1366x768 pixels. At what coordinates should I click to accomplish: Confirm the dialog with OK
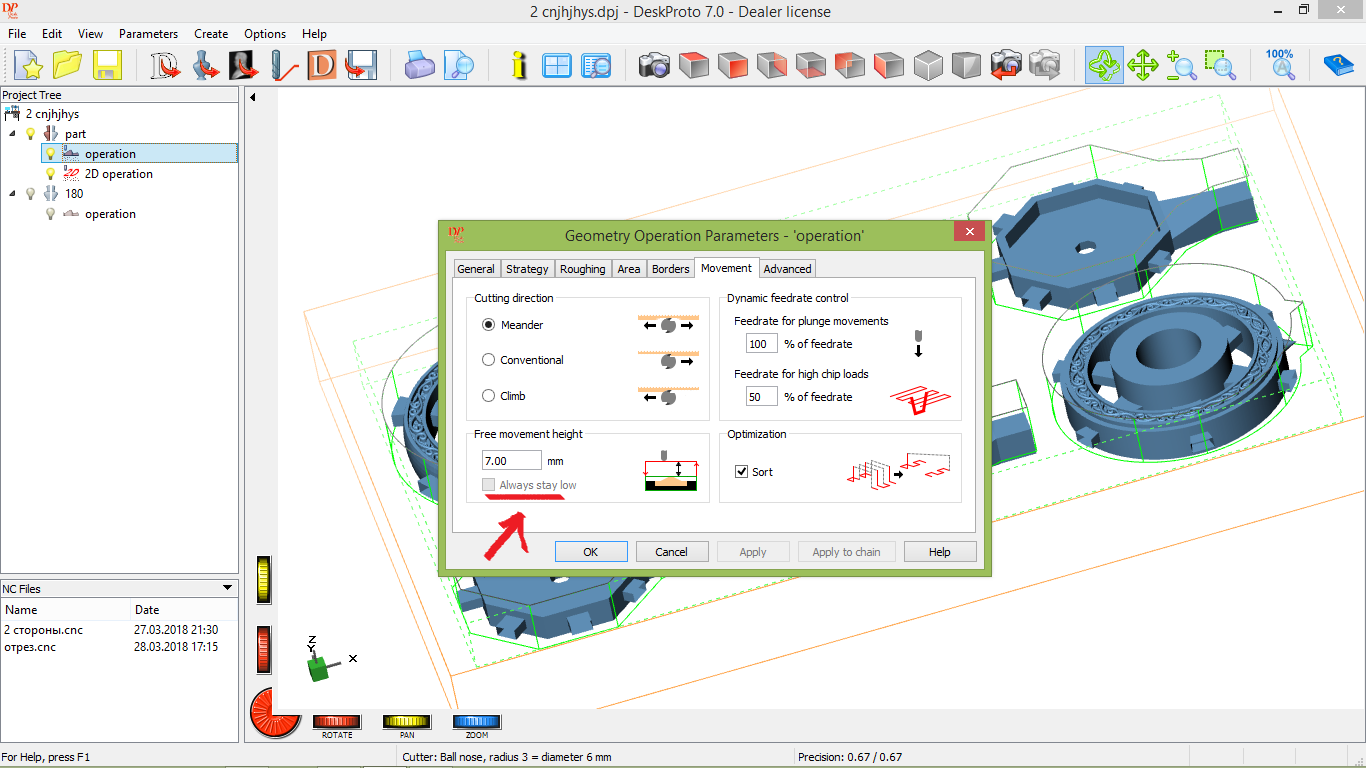591,552
